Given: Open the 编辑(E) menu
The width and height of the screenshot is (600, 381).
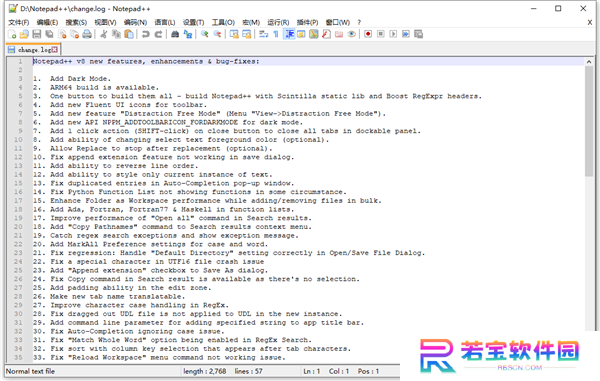Looking at the screenshot, I should point(47,22).
